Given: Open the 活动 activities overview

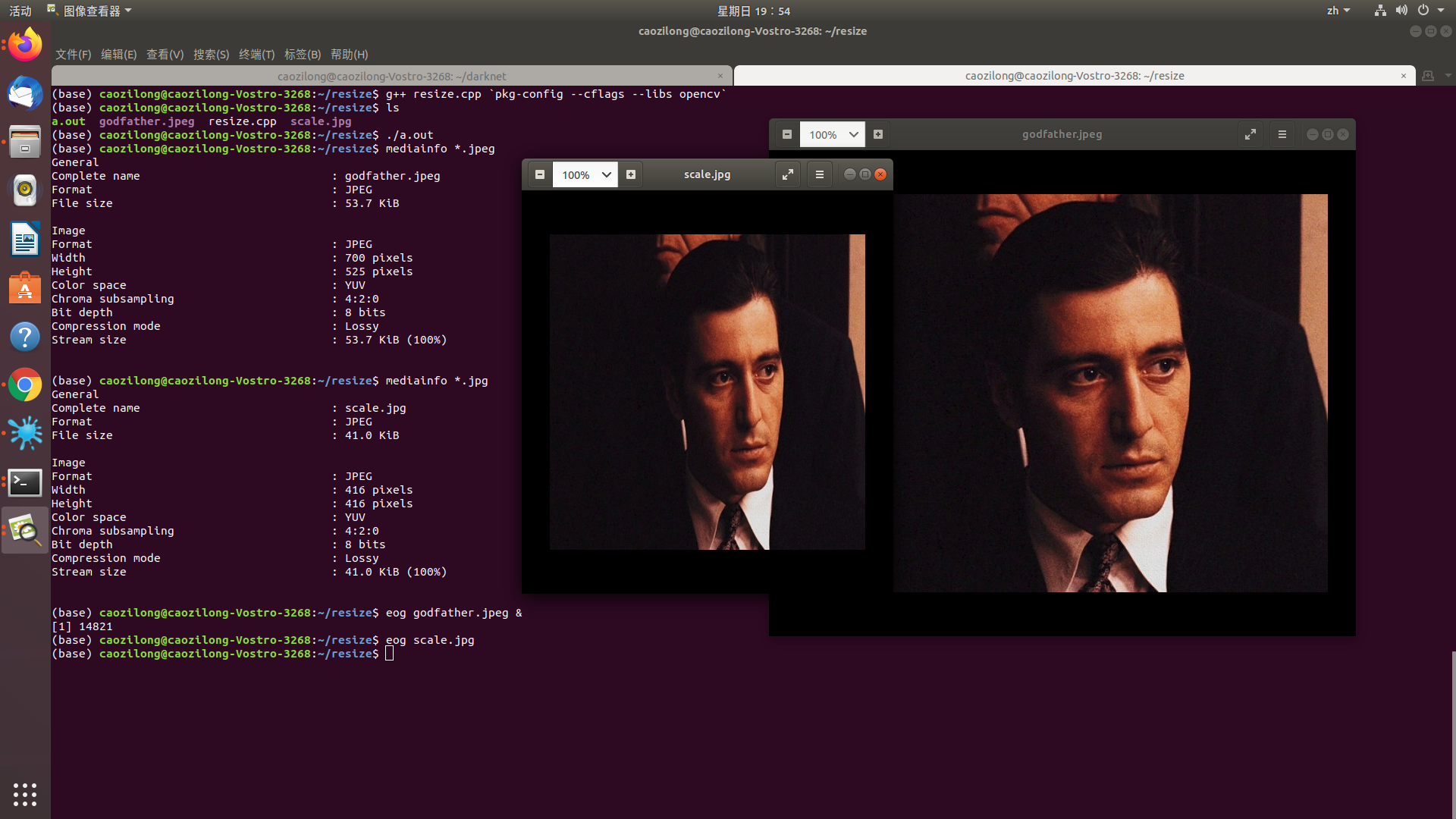Looking at the screenshot, I should [x=20, y=11].
